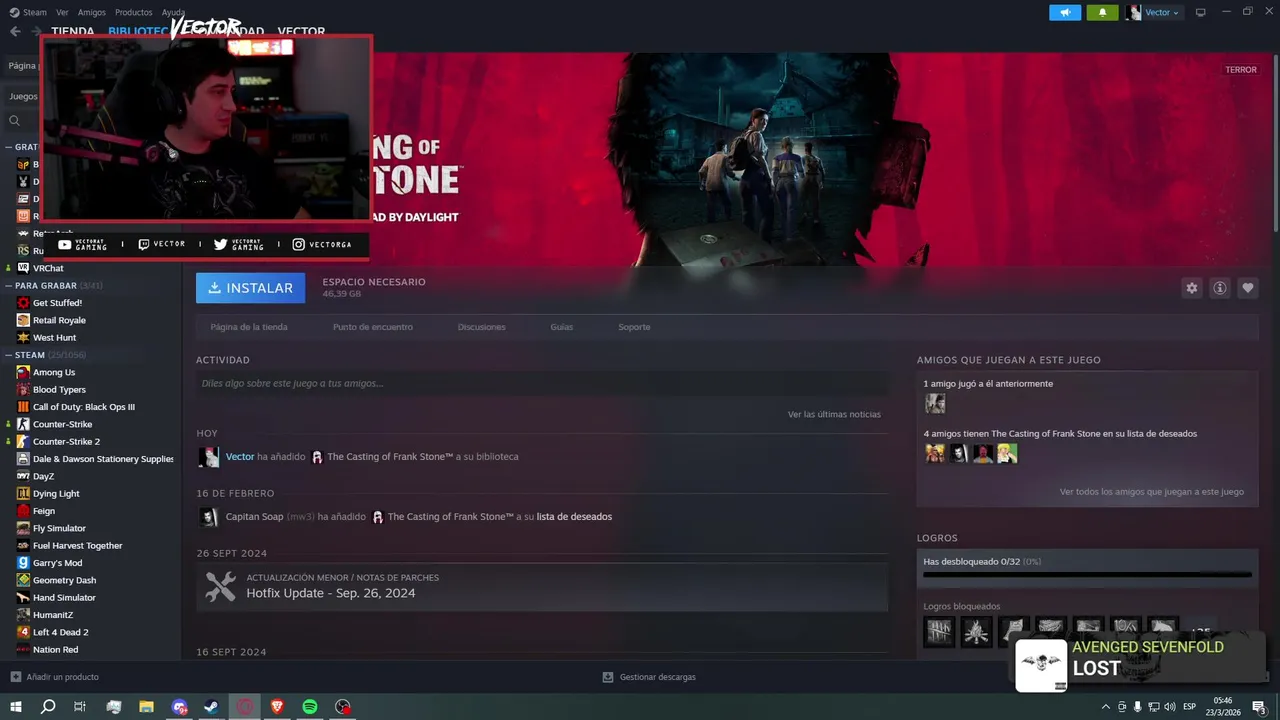Screen dimensions: 1280x720
Task: Open Hand Simulator library entry
Action: (x=64, y=597)
